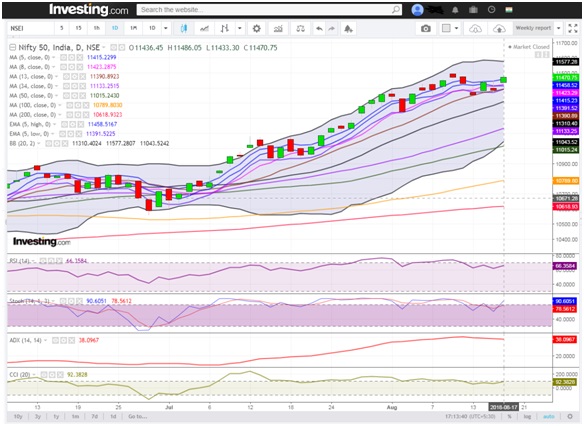Hide the EMA (5, high, 0) indicator

pos(64,124)
